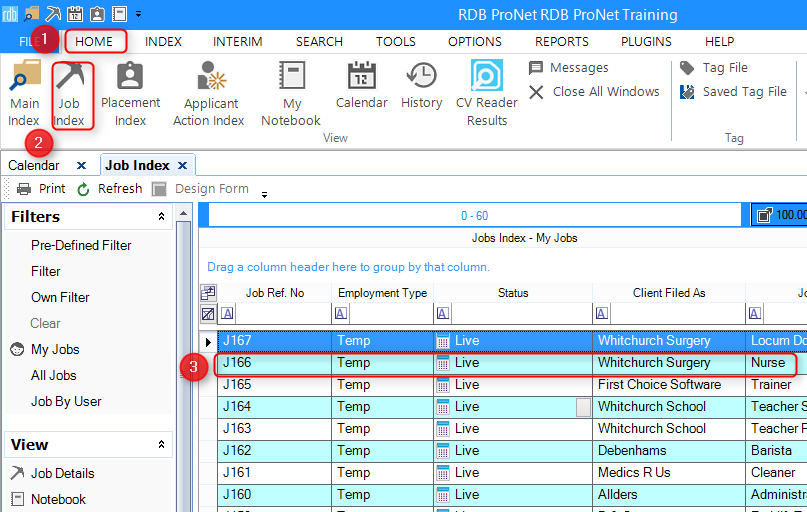
Task: Open Saved Tag File
Action: click(x=733, y=92)
